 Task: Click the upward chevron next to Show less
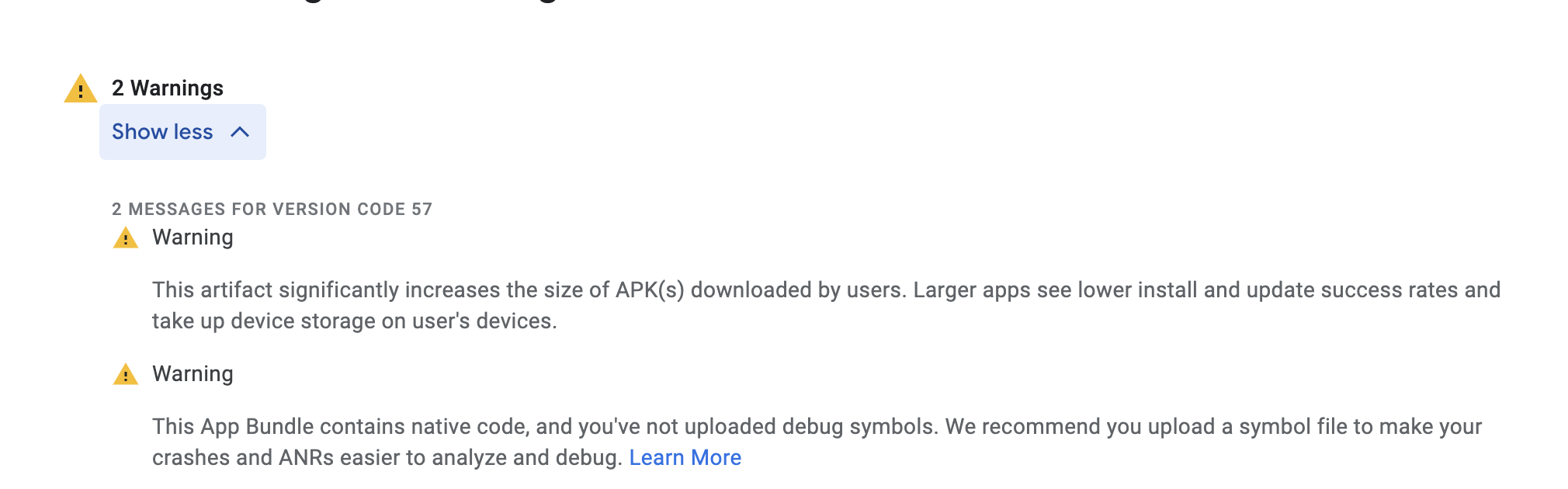(x=240, y=132)
